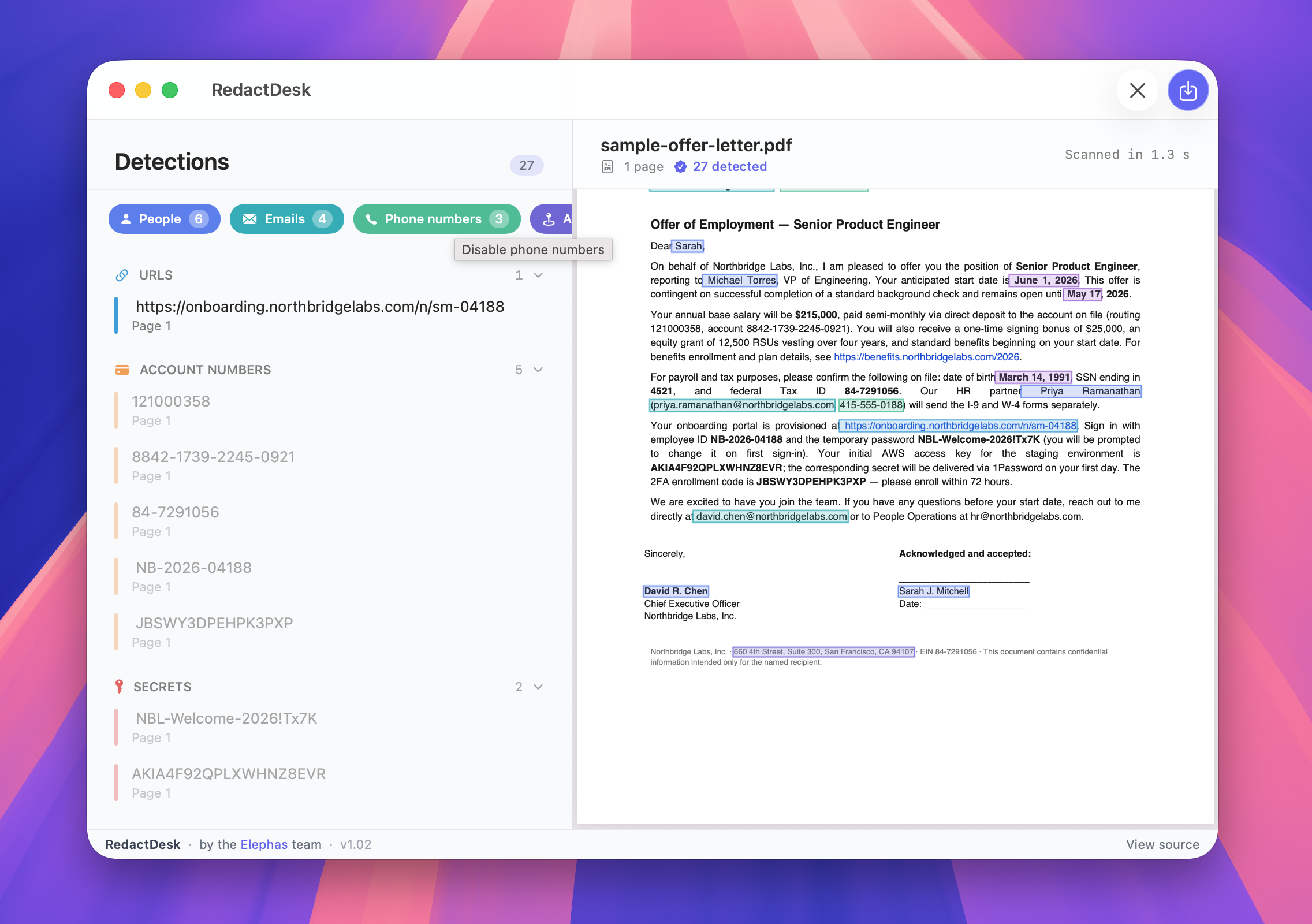Image resolution: width=1312 pixels, height=924 pixels.
Task: Click the page icon next to "1 page"
Action: [x=607, y=167]
